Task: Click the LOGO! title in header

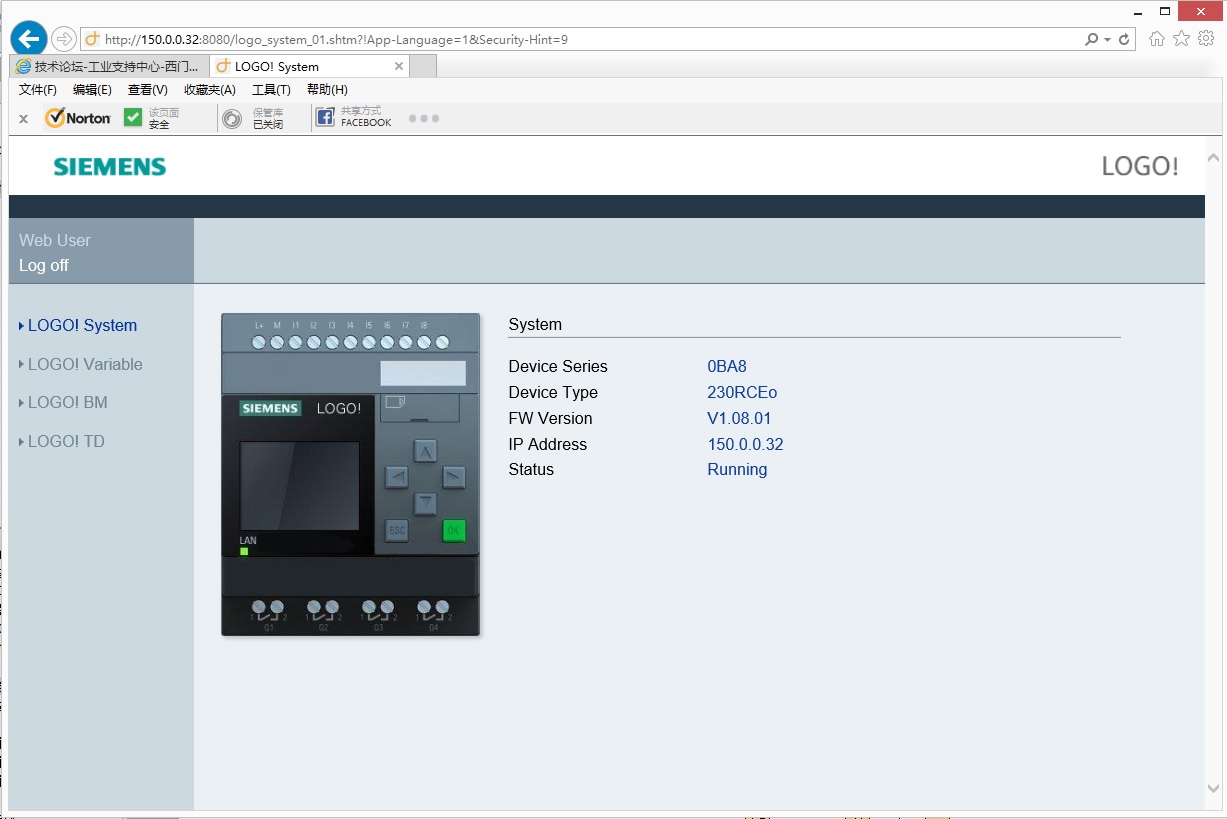Action: tap(1140, 166)
